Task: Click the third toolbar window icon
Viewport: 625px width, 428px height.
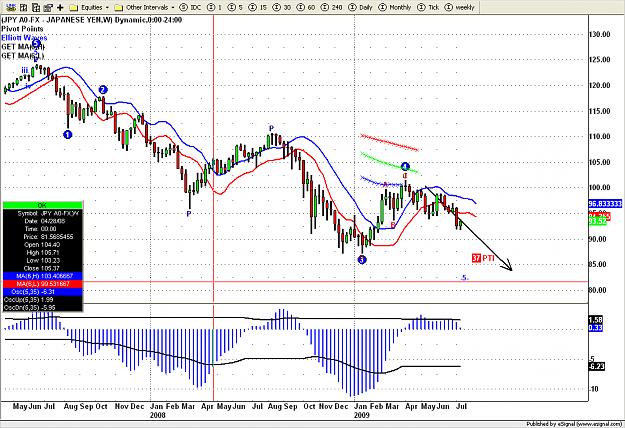Action: point(36,7)
